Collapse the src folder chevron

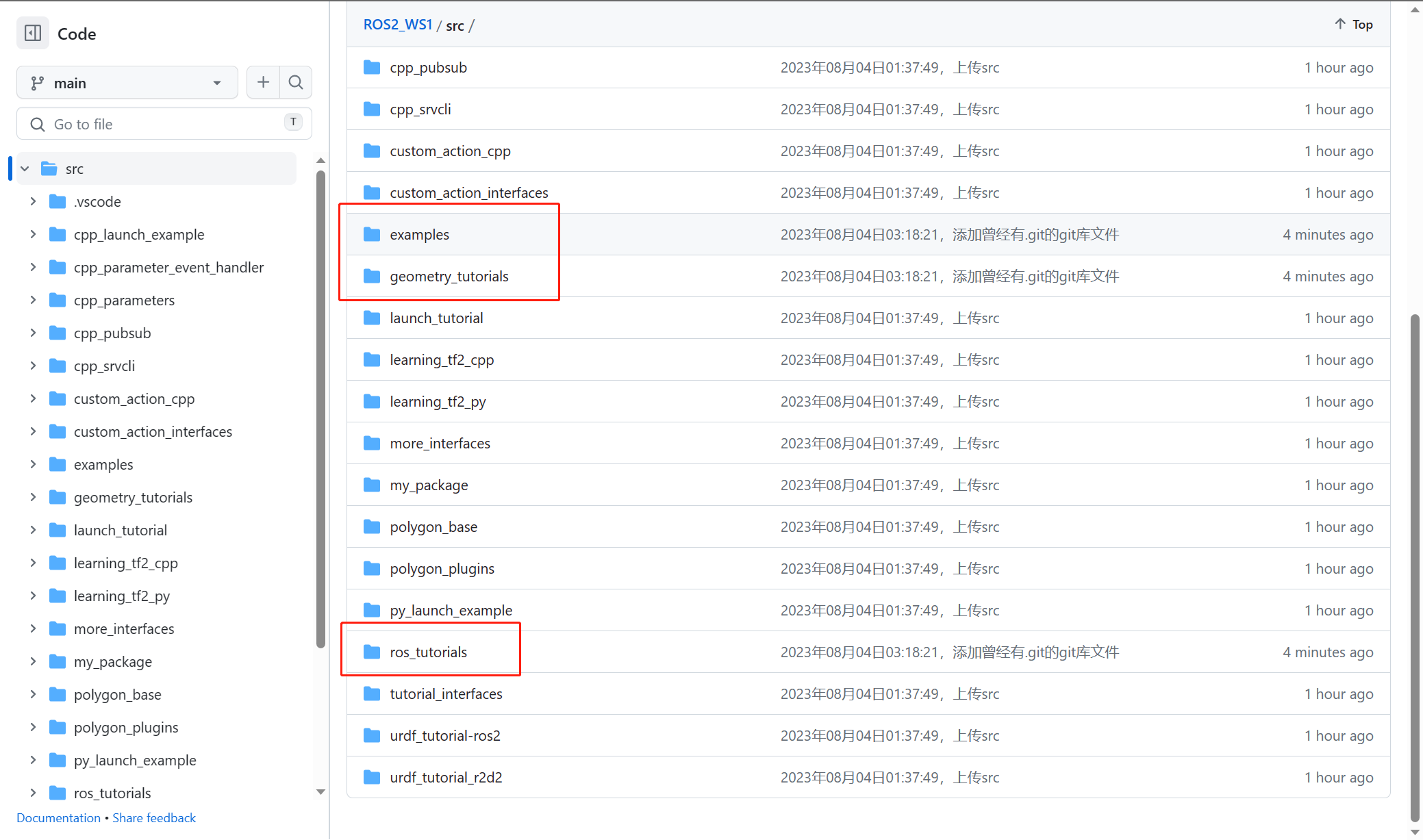[25, 168]
